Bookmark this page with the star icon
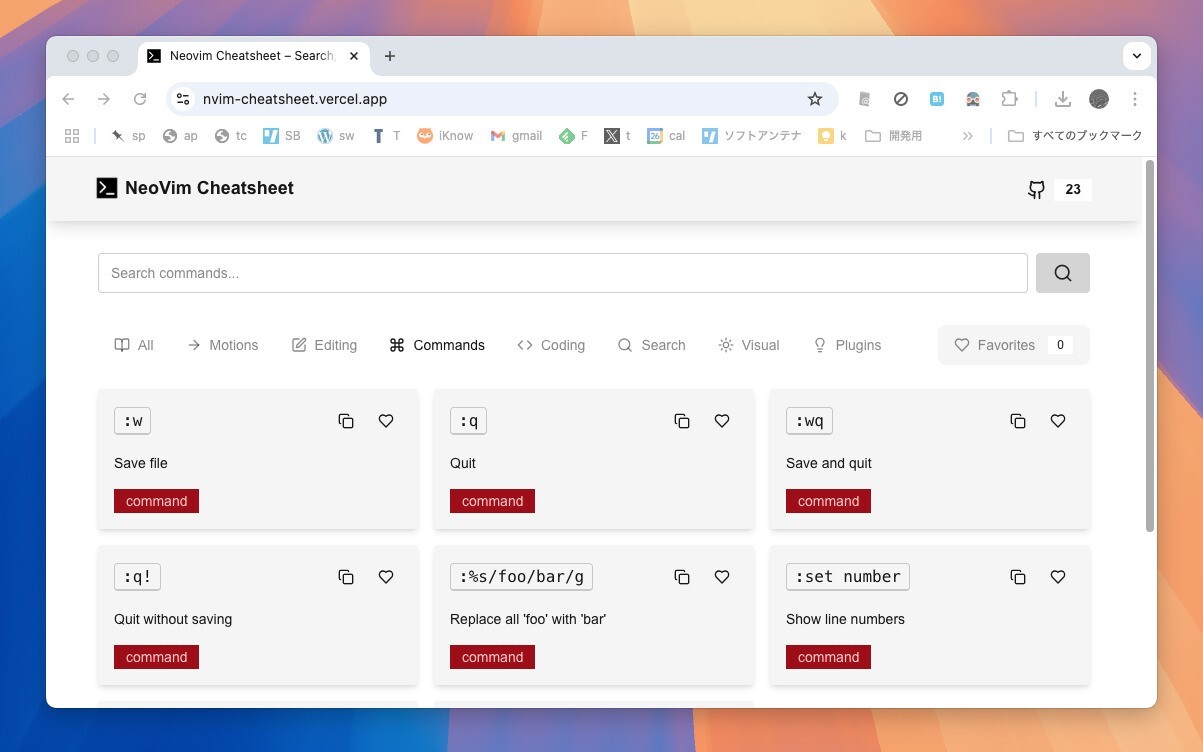The height and width of the screenshot is (752, 1203). [815, 99]
